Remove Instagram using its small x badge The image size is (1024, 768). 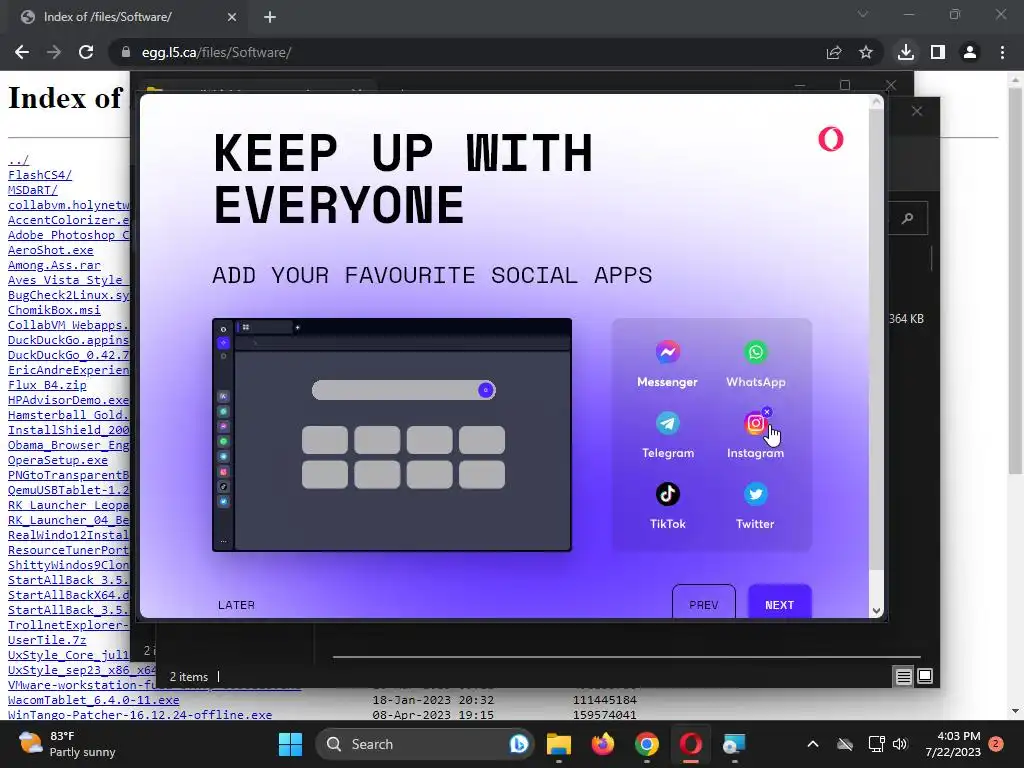[767, 412]
